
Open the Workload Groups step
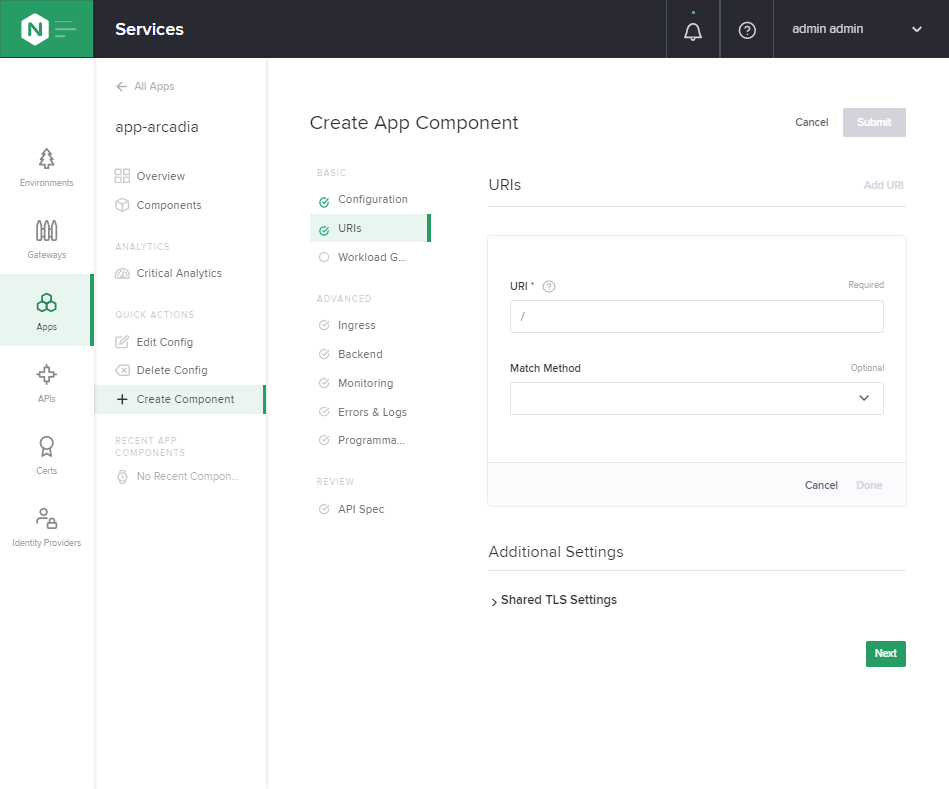click(x=370, y=257)
